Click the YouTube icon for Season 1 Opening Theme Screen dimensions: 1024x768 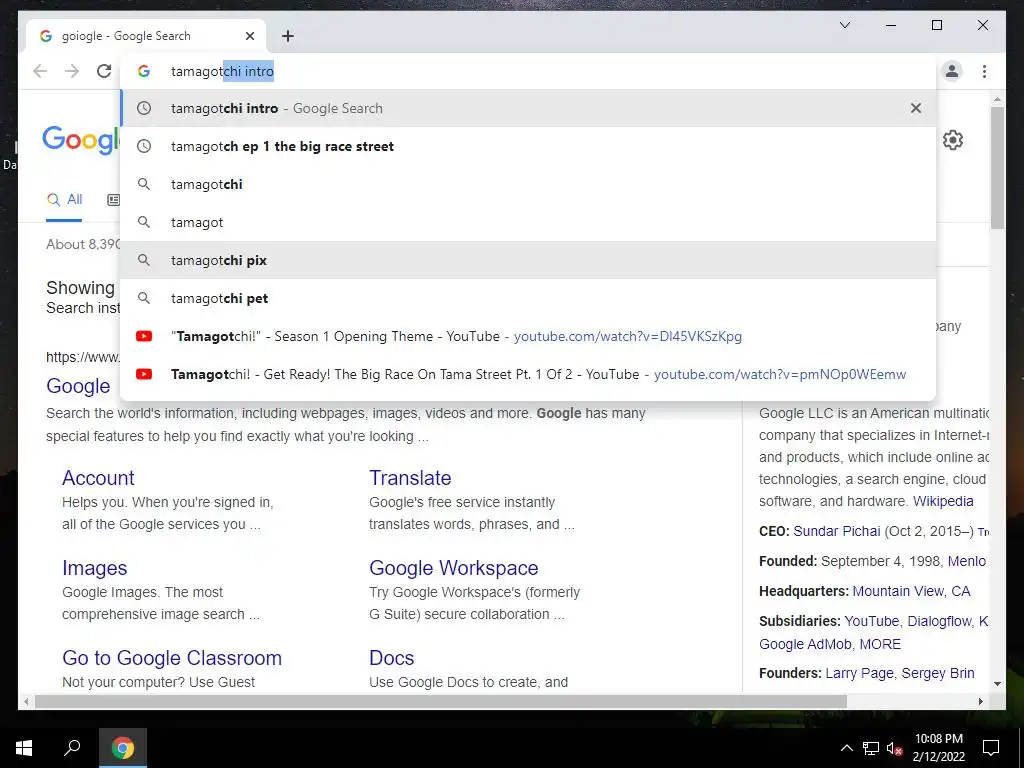tap(144, 336)
